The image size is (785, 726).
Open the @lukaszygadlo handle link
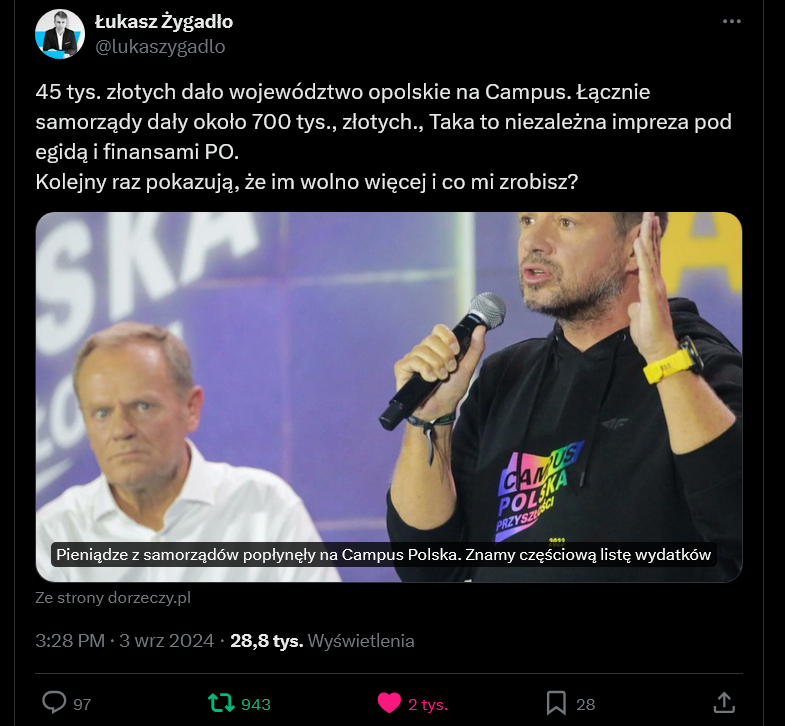160,47
